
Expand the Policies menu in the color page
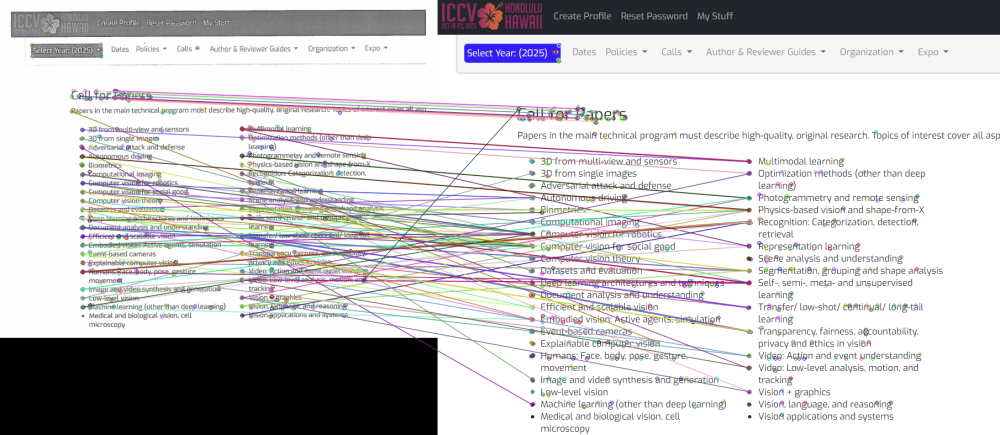[x=626, y=52]
